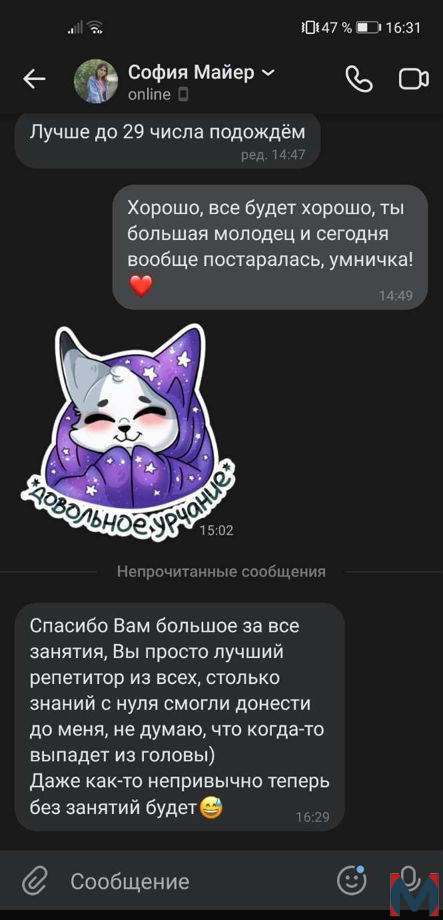Tap the red heart emoji in message
Screen dimensions: 443x920
[140, 286]
